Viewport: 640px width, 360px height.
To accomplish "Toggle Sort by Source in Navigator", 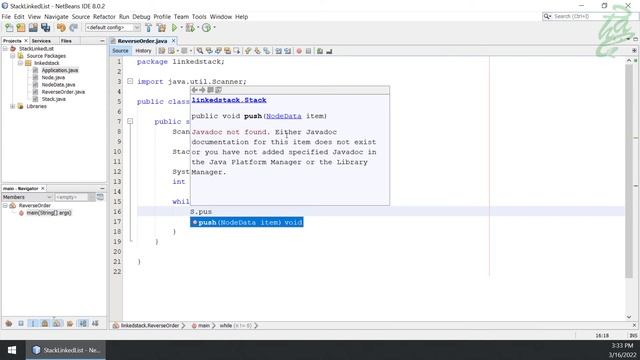I will (95, 323).
